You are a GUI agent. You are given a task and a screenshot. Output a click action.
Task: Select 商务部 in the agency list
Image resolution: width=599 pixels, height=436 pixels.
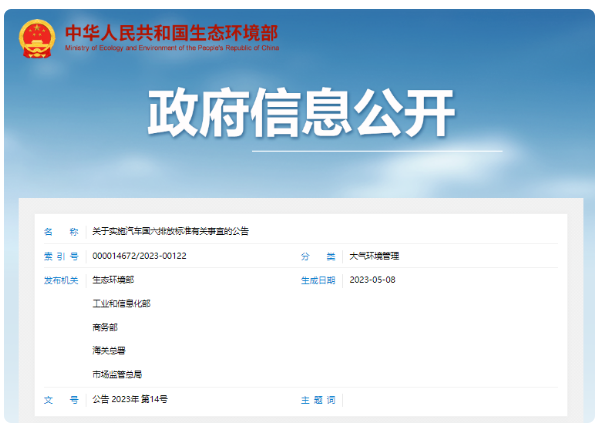[105, 327]
